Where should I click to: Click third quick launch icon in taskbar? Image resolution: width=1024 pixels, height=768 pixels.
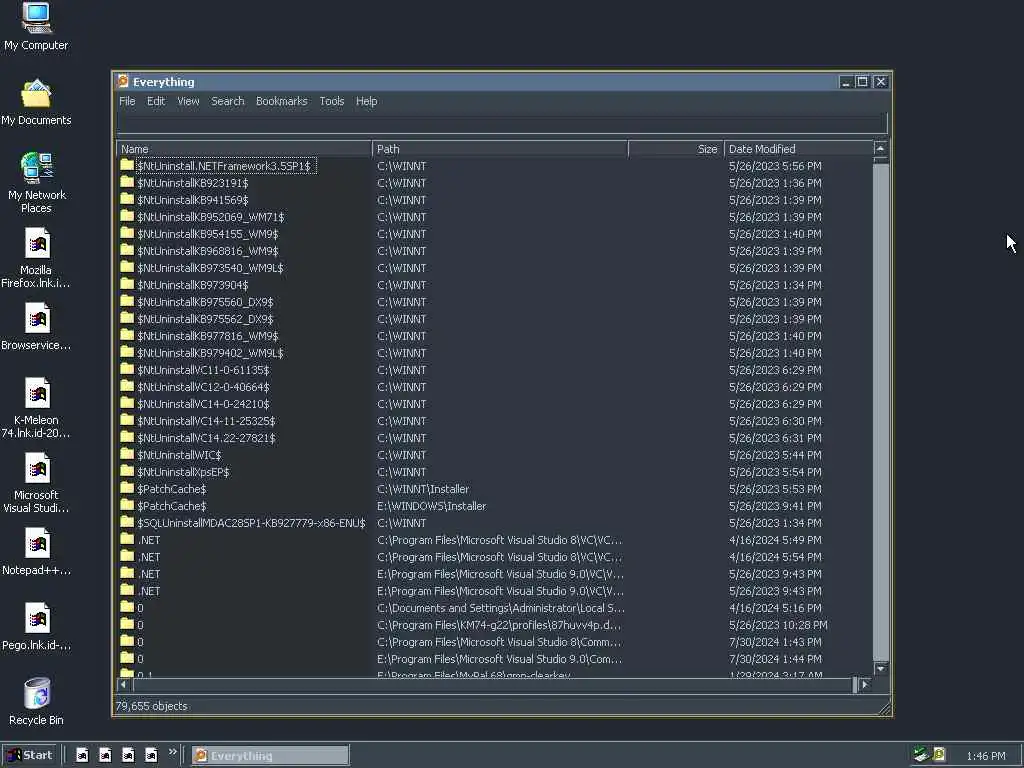(128, 755)
